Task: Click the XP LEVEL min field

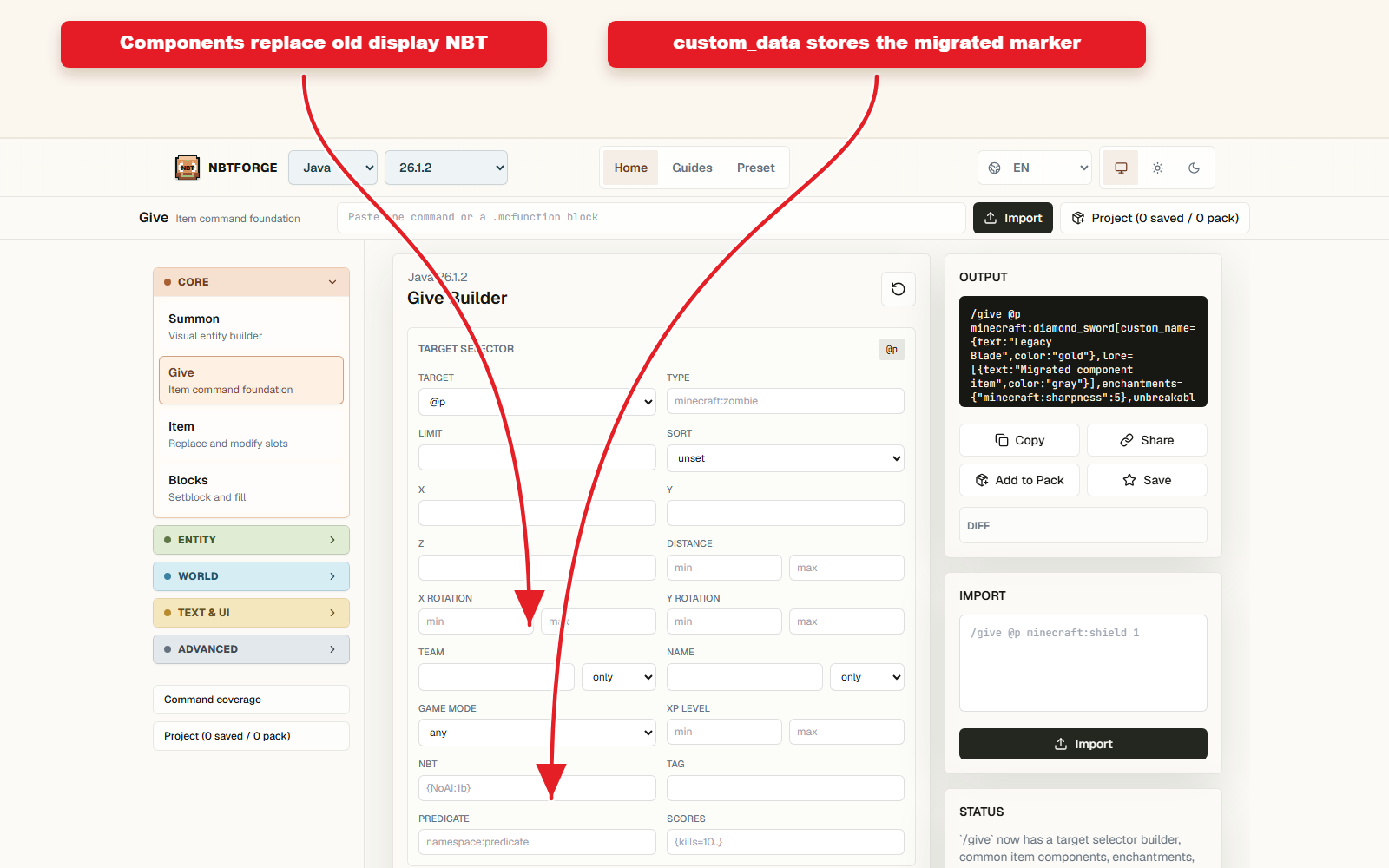Action: coord(724,732)
